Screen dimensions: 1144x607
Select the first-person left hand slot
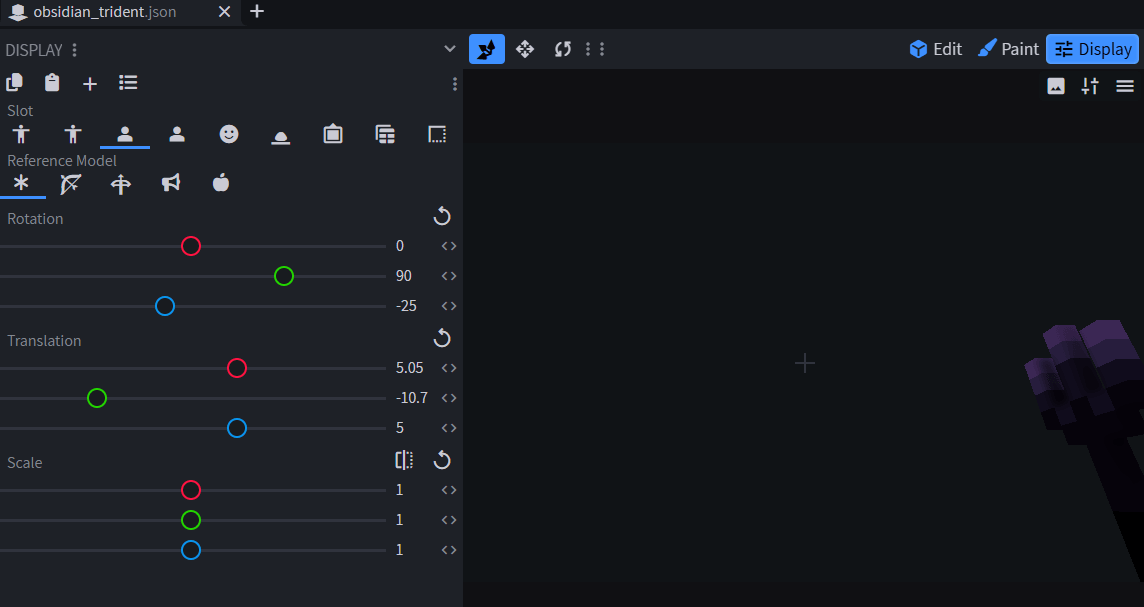coord(177,134)
